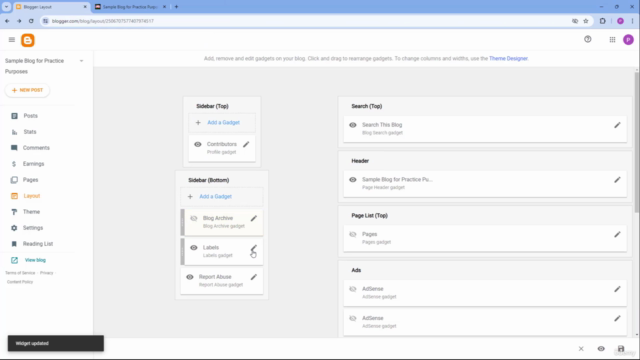
Task: Open Terms of Service link
Action: pos(20,273)
